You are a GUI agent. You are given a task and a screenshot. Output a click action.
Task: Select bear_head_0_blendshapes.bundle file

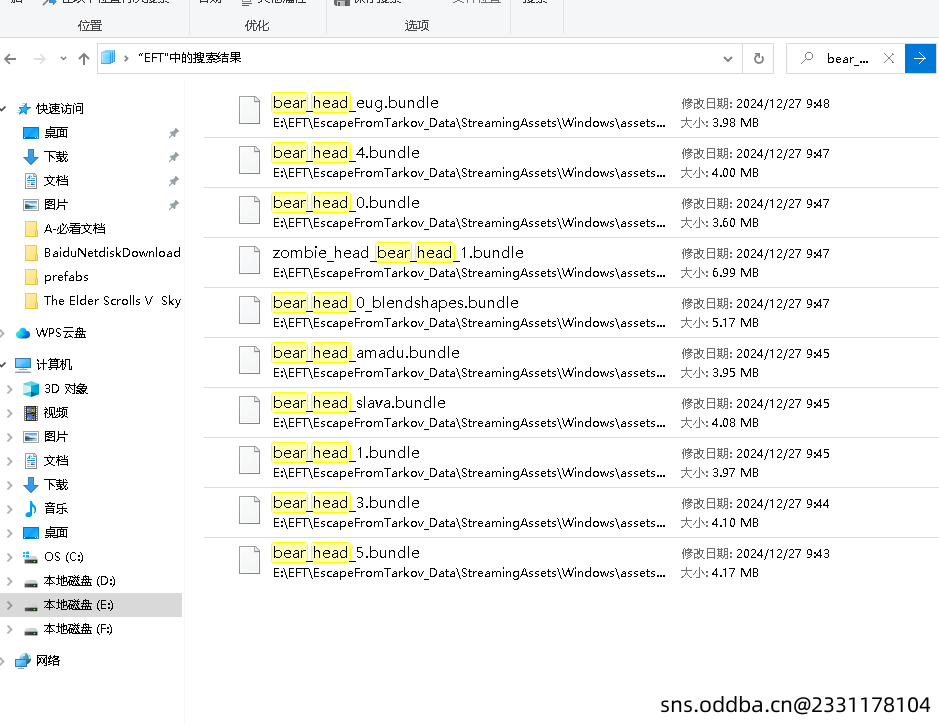395,303
